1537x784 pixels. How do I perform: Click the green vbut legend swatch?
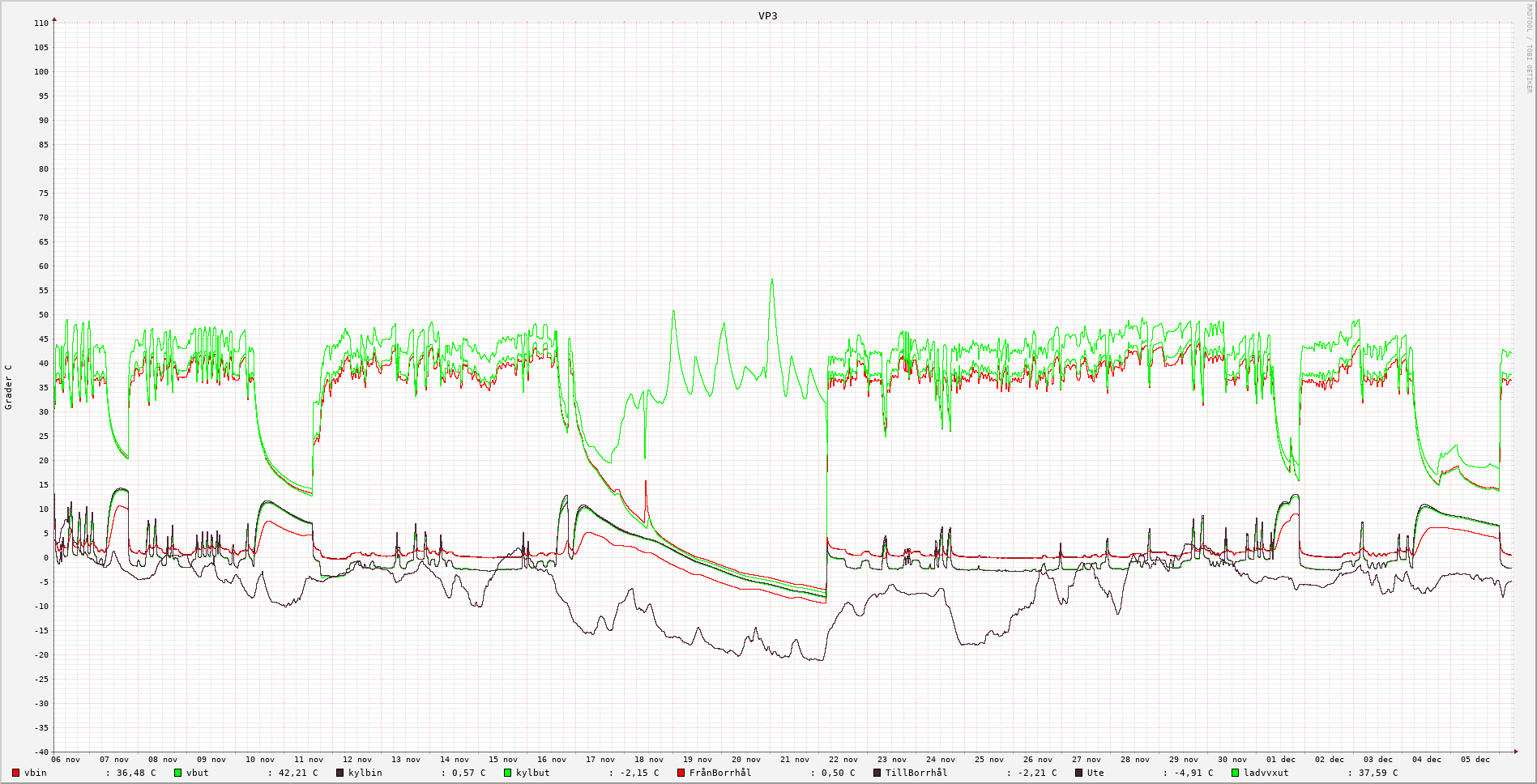point(177,773)
